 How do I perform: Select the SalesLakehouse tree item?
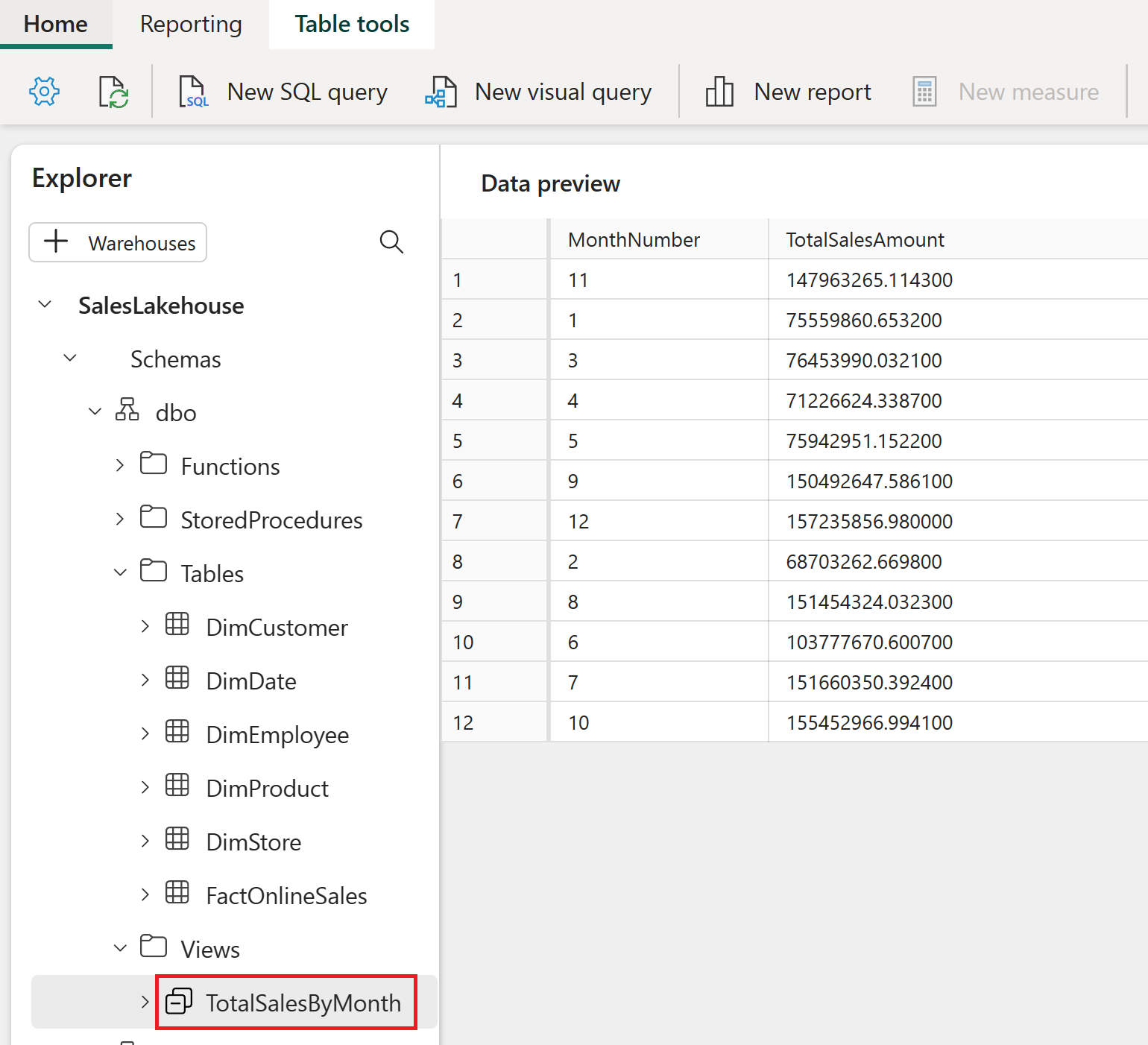click(x=161, y=306)
